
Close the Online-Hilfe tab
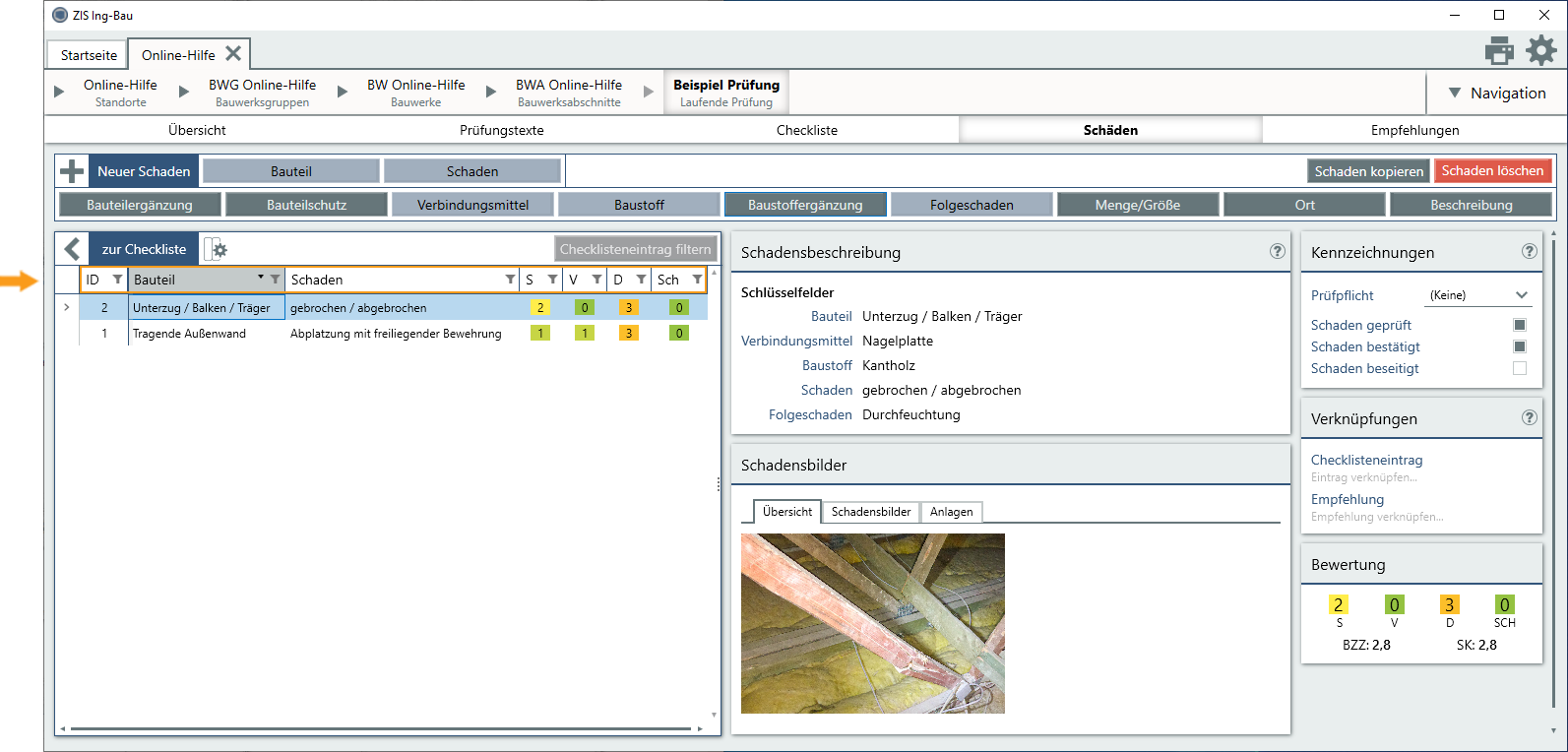pyautogui.click(x=233, y=53)
